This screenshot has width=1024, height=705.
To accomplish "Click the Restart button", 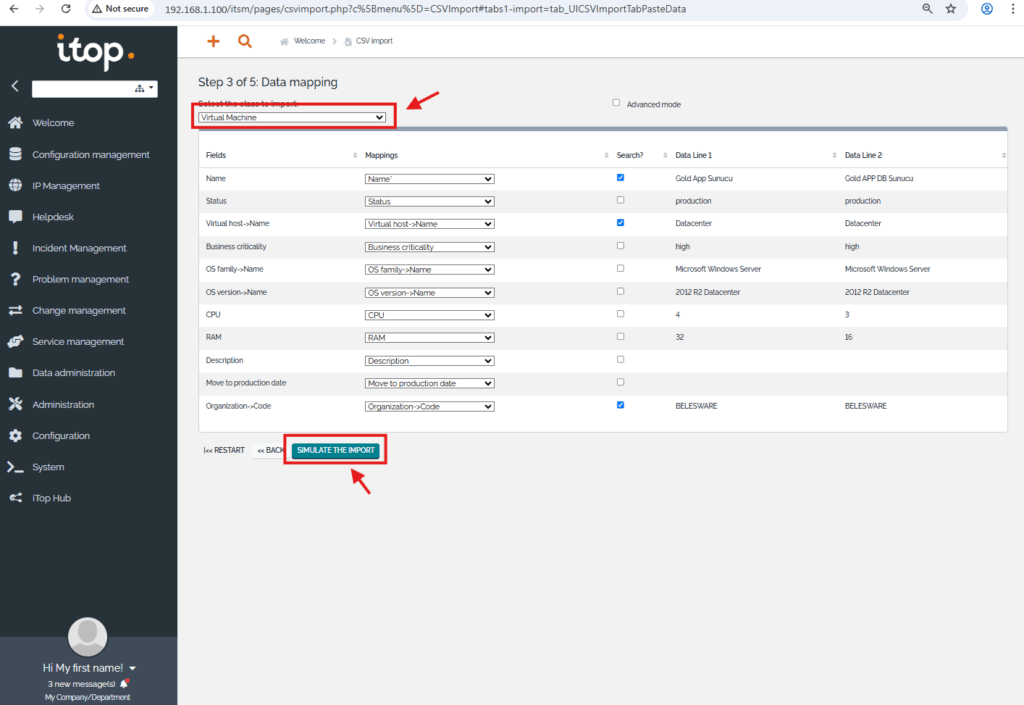I will point(224,450).
